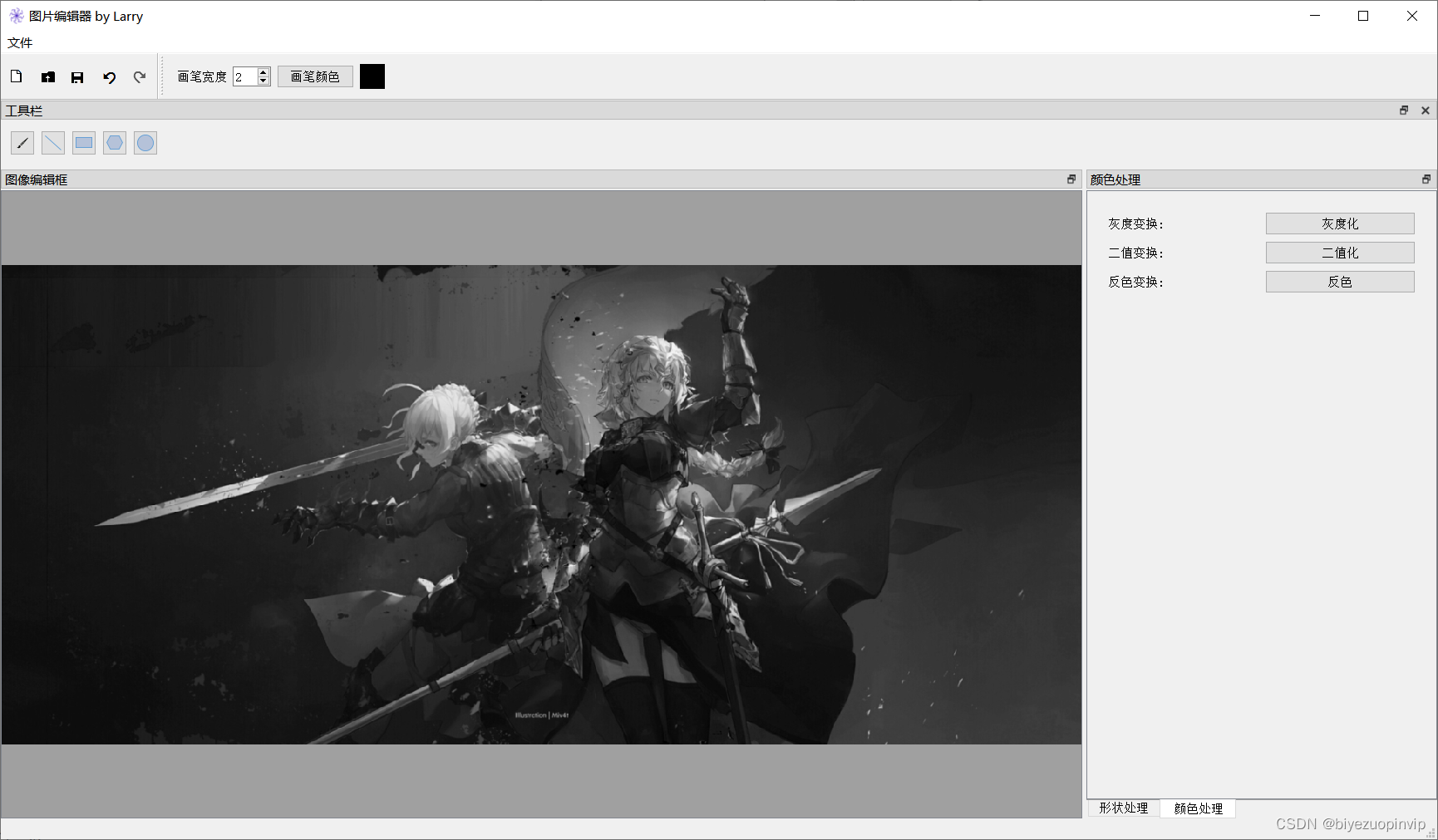Click the 二值变换 label

(1136, 253)
